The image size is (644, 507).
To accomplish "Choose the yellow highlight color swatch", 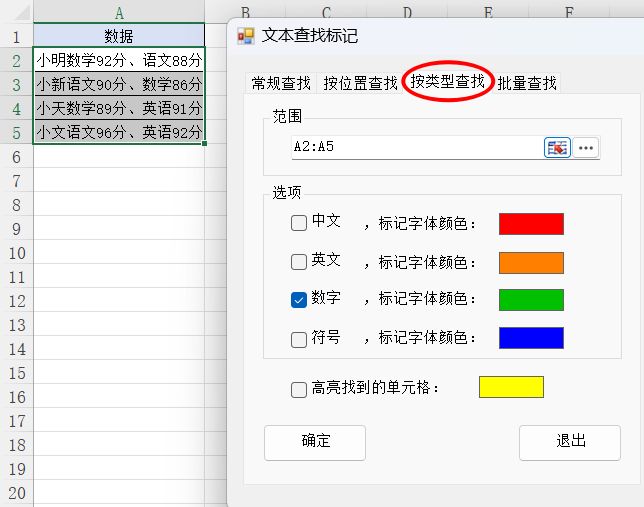I will click(x=511, y=387).
